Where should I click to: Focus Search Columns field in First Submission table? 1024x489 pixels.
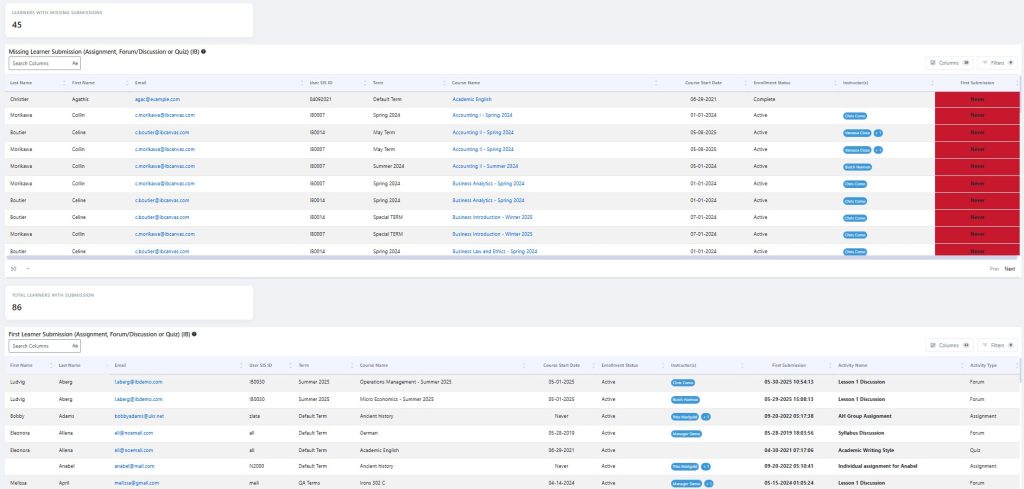tap(40, 346)
